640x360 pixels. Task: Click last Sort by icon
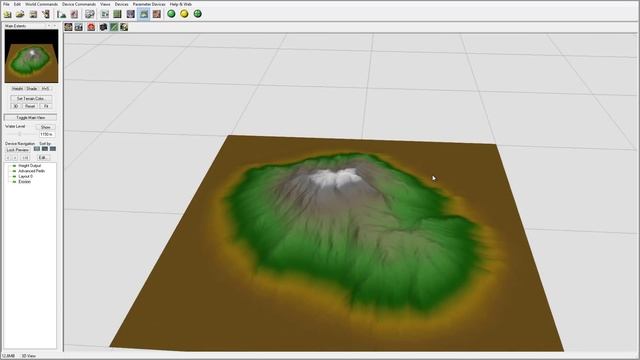pos(53,149)
